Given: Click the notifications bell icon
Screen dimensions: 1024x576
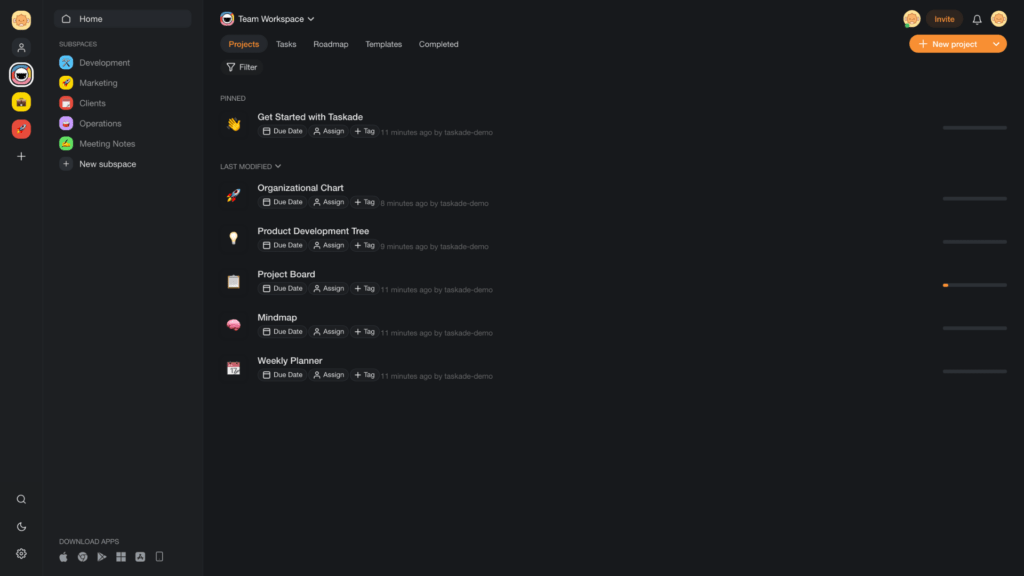Looking at the screenshot, I should click(x=977, y=20).
